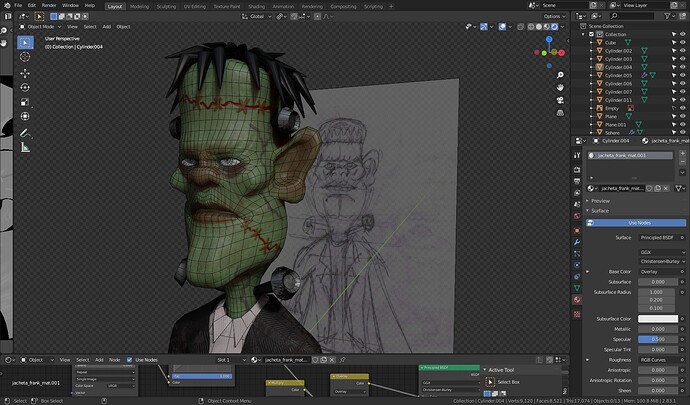Hide Cube in outliner via eye icon
This screenshot has width=690, height=405.
(x=683, y=43)
